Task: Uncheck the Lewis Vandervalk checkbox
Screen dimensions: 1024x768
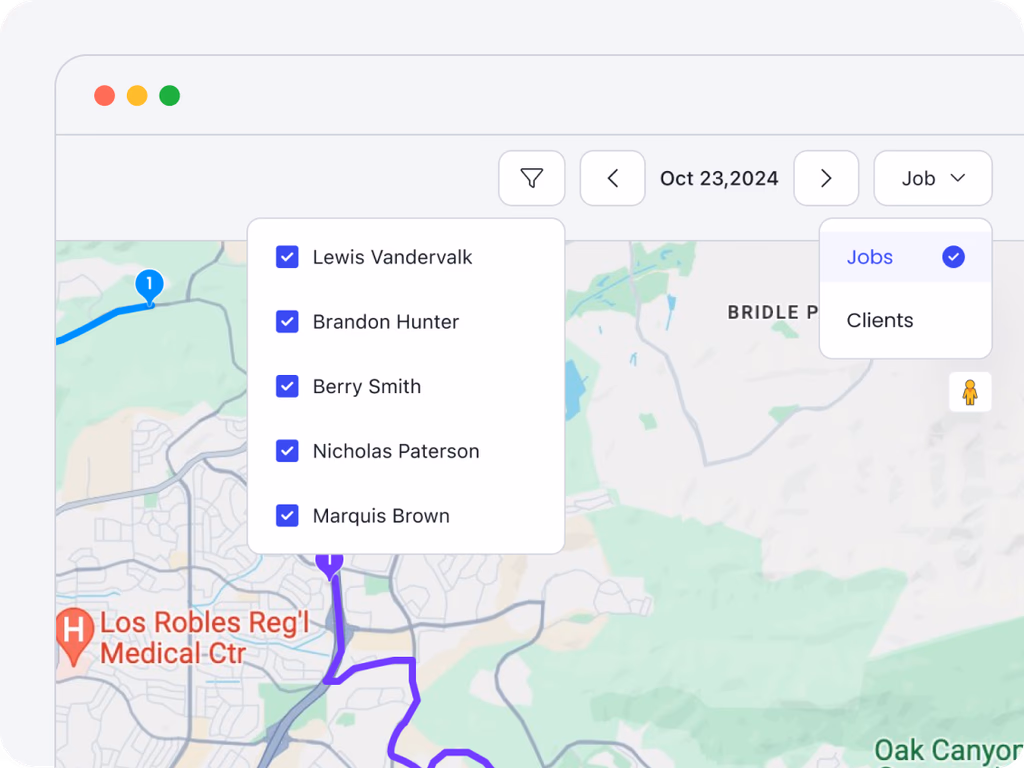Action: pyautogui.click(x=287, y=257)
